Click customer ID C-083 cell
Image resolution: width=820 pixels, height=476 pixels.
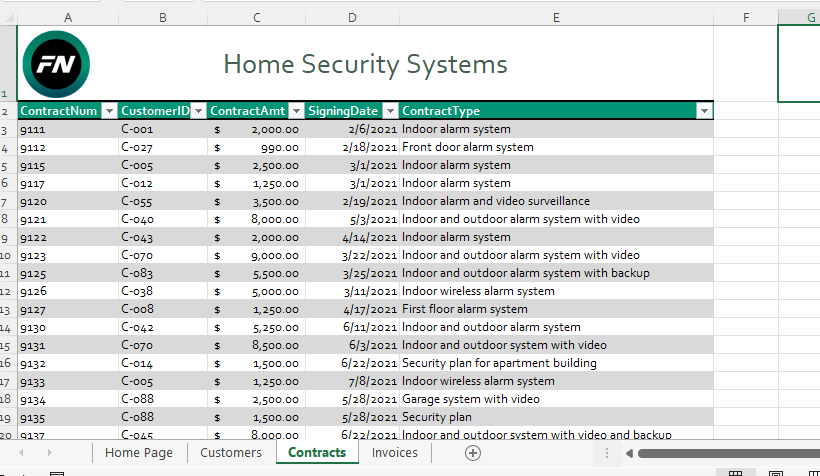pos(163,274)
